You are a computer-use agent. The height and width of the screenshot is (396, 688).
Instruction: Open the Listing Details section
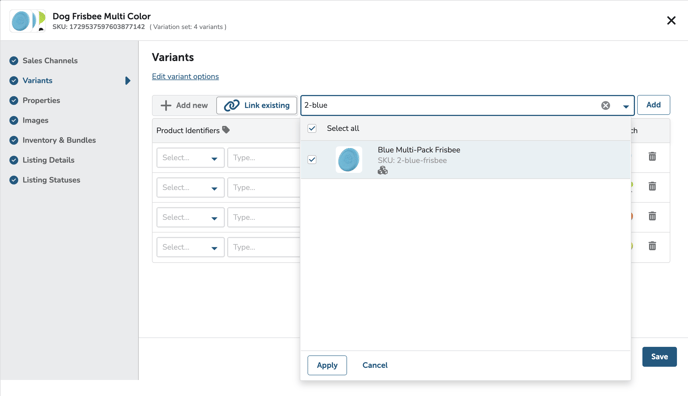48,160
